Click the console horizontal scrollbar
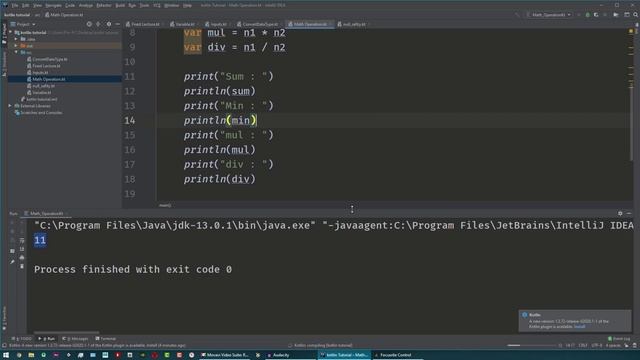 pos(67,333)
